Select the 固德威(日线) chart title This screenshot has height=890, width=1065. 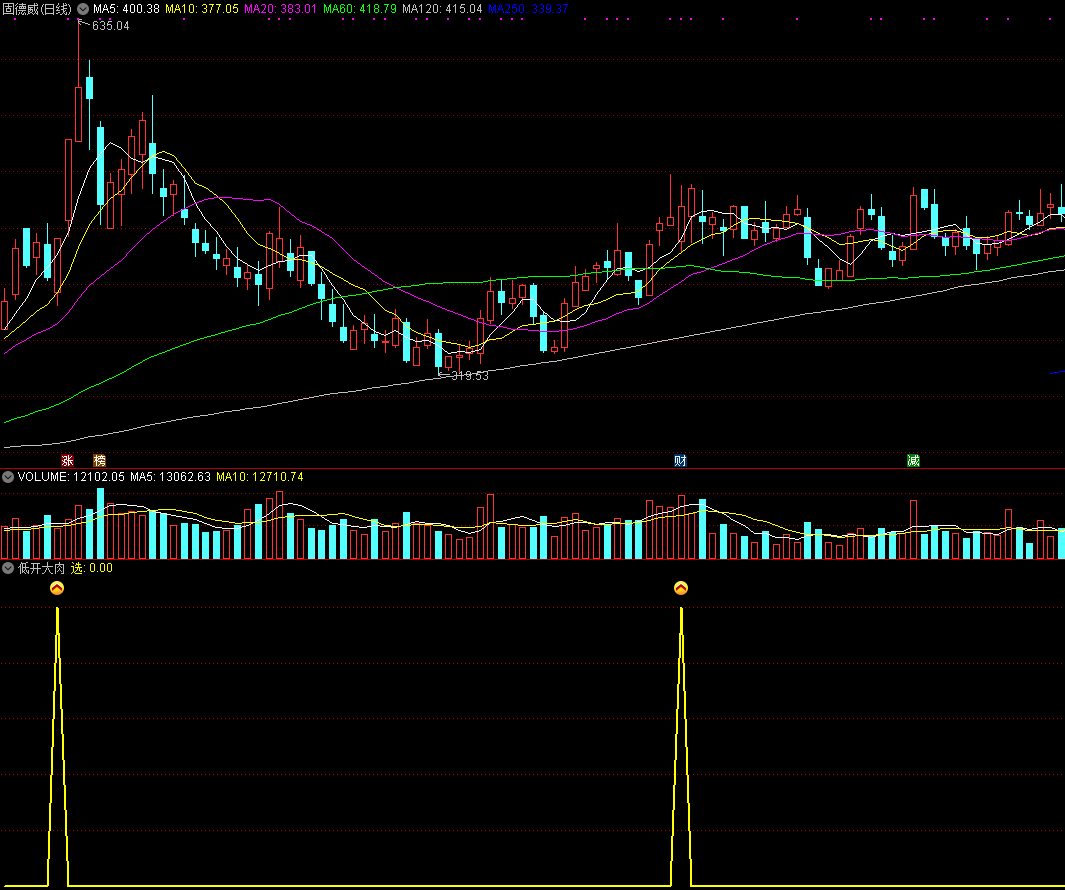tap(37, 9)
